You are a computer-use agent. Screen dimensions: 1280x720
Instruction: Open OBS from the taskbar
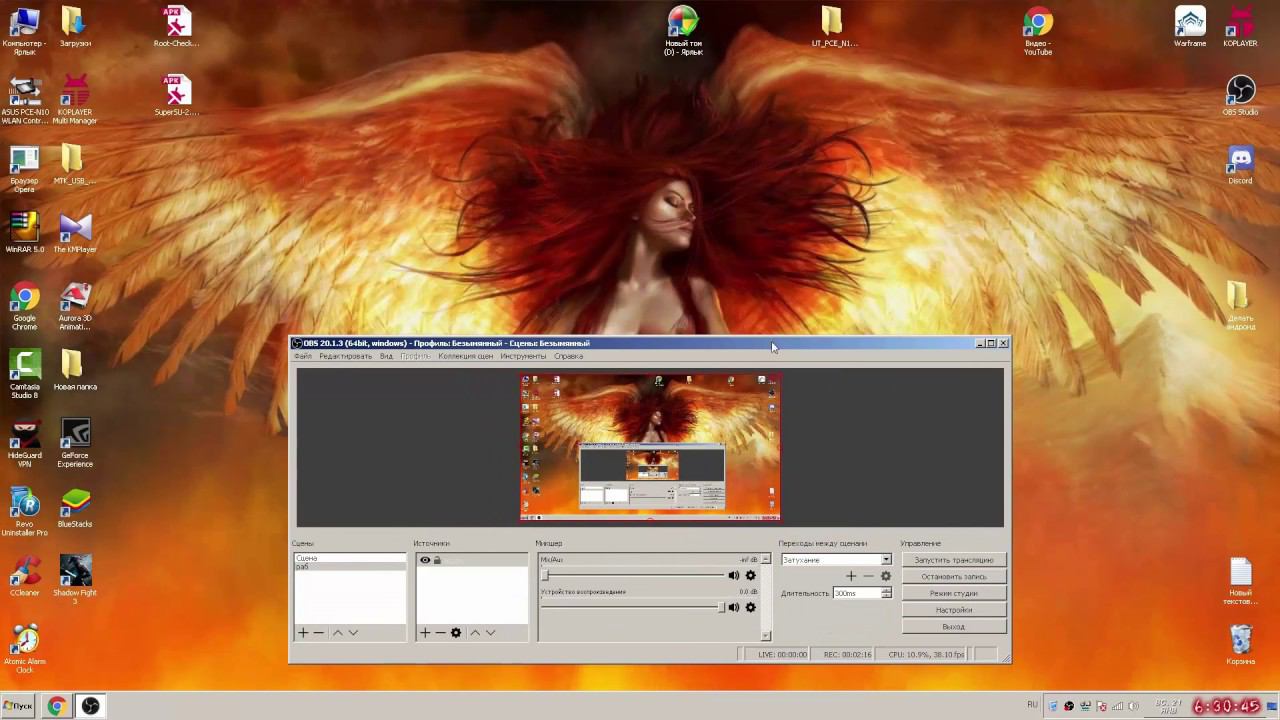click(90, 706)
